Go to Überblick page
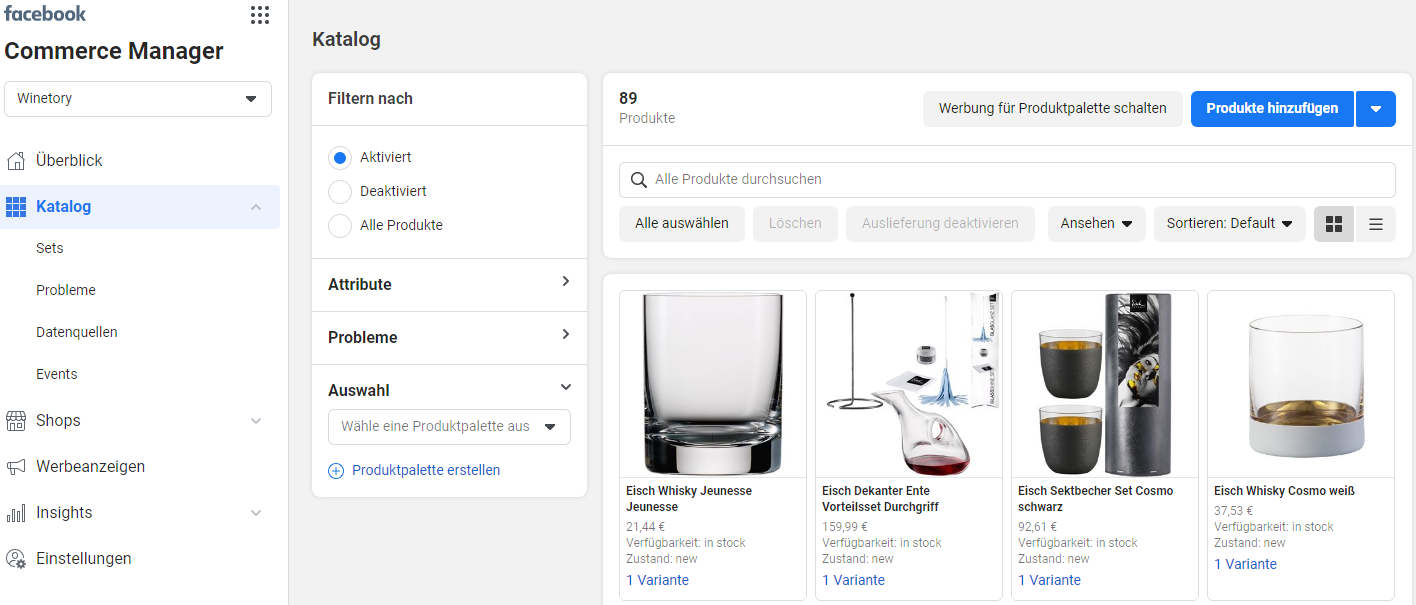 click(69, 160)
